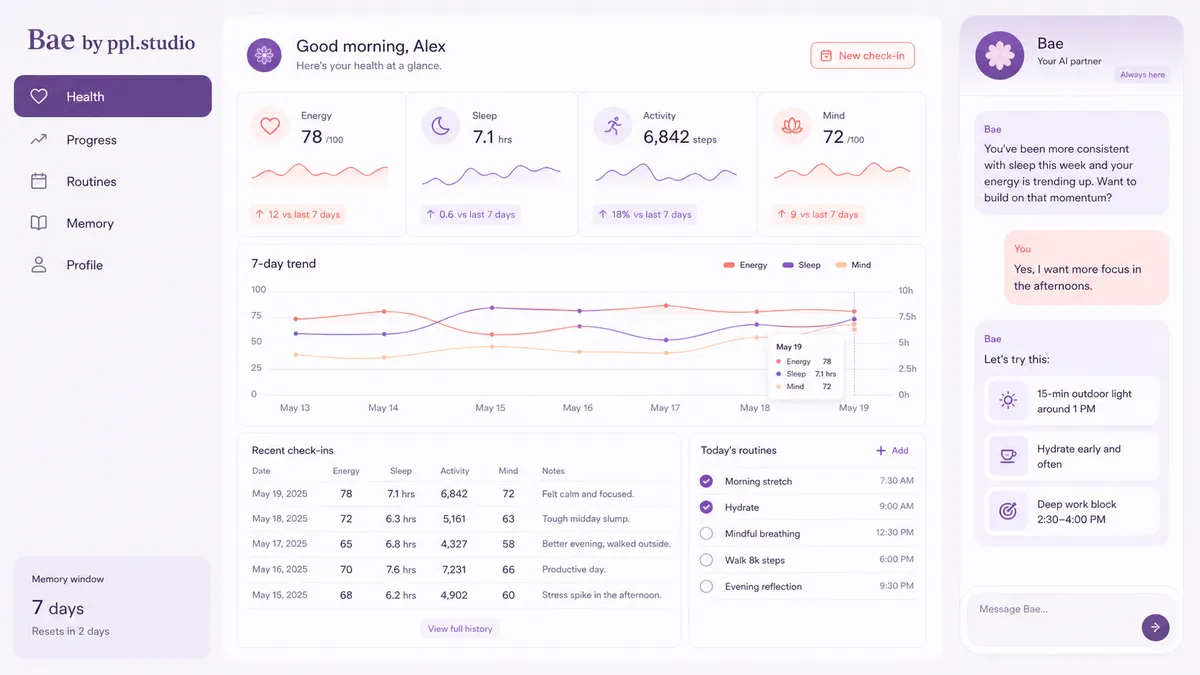Click the May 13 axis label
Image resolution: width=1200 pixels, height=675 pixels.
[295, 408]
